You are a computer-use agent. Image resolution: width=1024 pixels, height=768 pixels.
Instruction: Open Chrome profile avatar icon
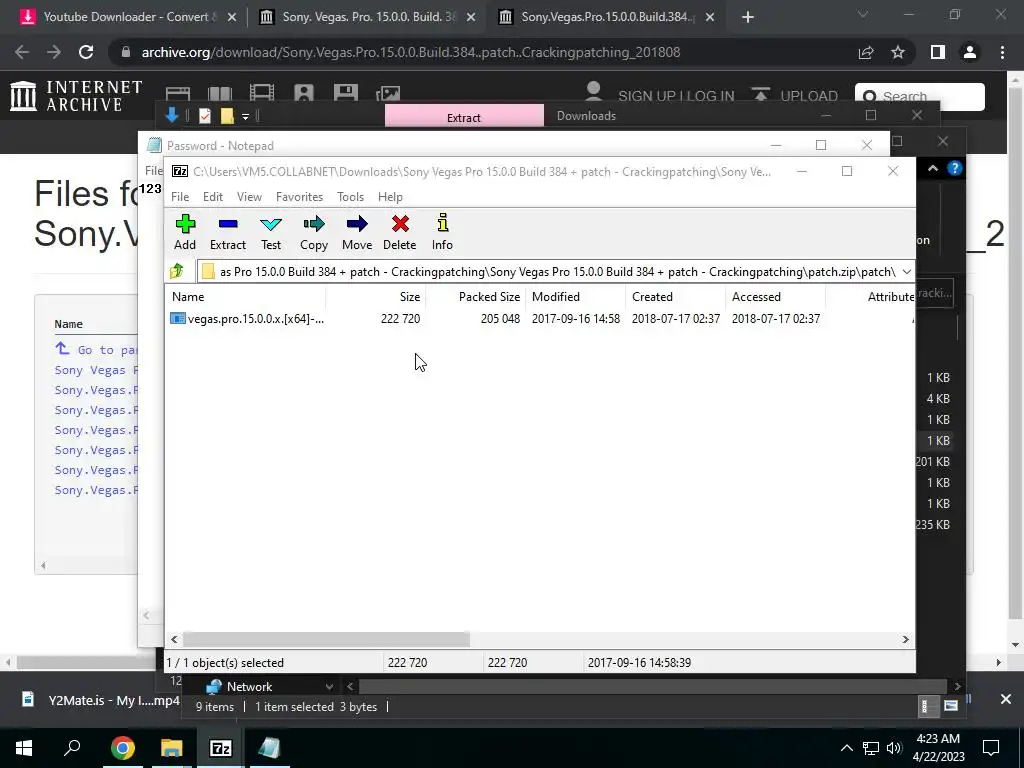pyautogui.click(x=970, y=52)
